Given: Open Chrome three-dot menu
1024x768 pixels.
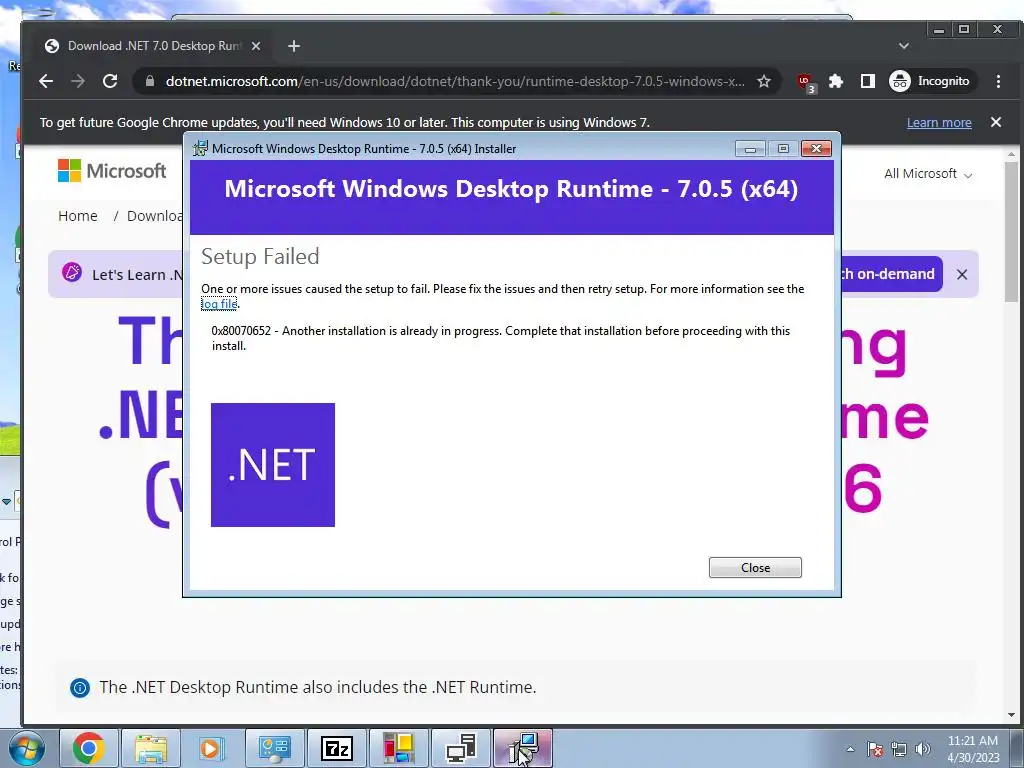Looking at the screenshot, I should tap(998, 81).
